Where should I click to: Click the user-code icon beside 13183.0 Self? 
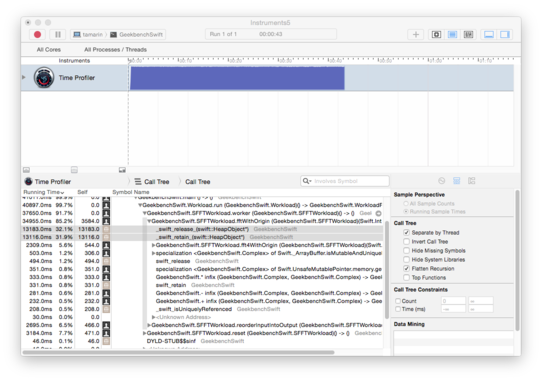point(106,229)
